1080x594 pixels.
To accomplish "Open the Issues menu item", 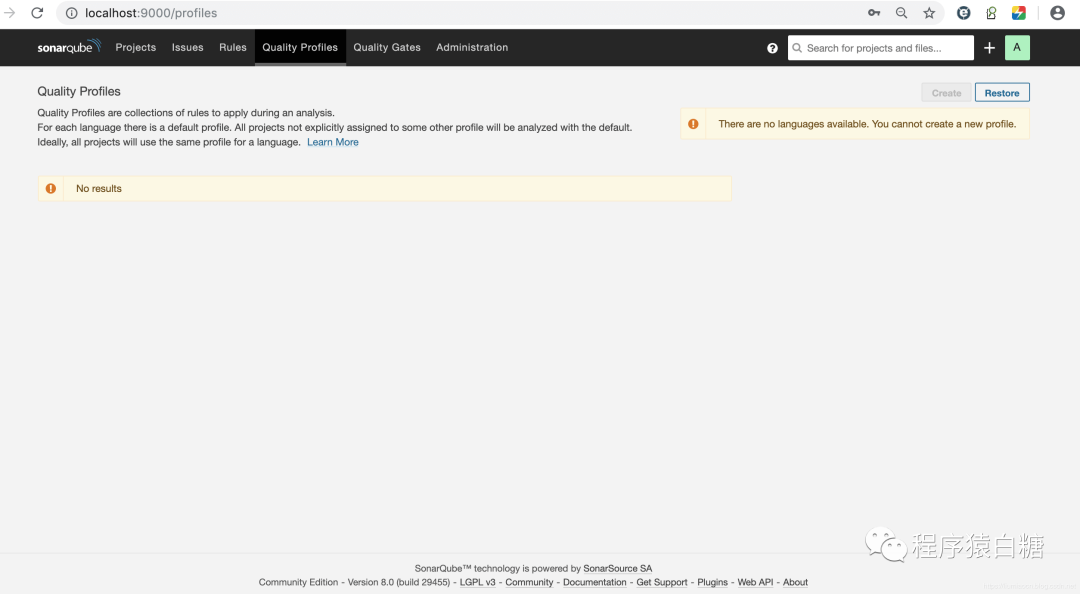I will [x=187, y=47].
